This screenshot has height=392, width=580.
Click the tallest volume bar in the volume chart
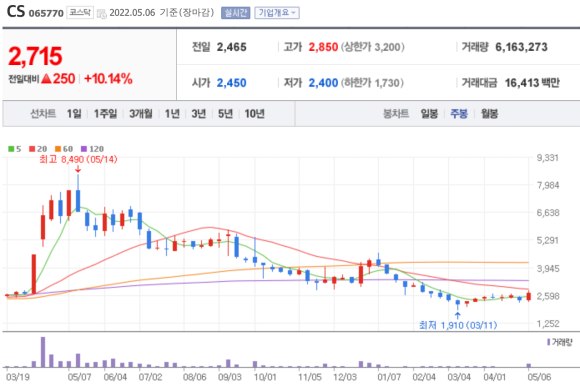[x=43, y=352]
